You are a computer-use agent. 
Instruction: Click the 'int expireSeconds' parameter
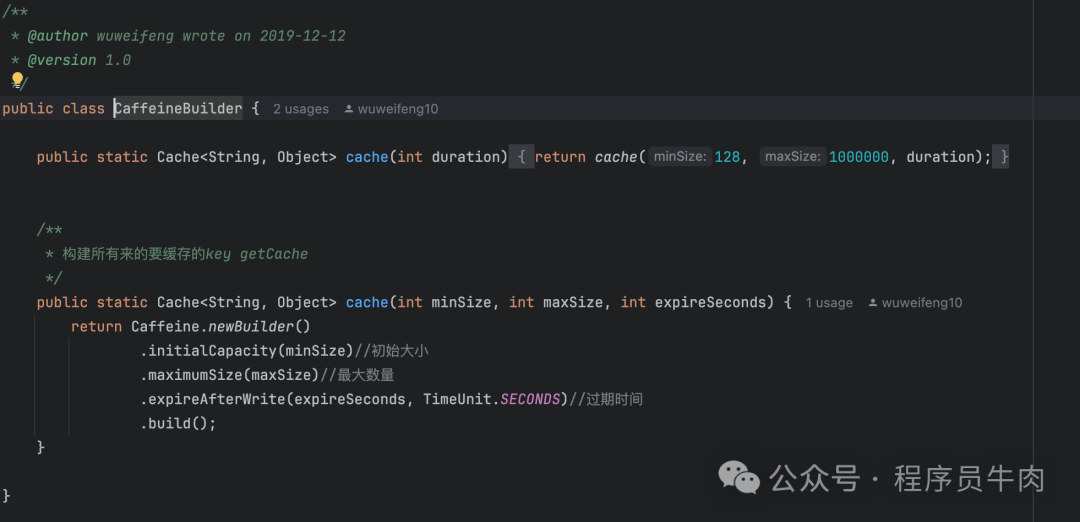pos(693,302)
